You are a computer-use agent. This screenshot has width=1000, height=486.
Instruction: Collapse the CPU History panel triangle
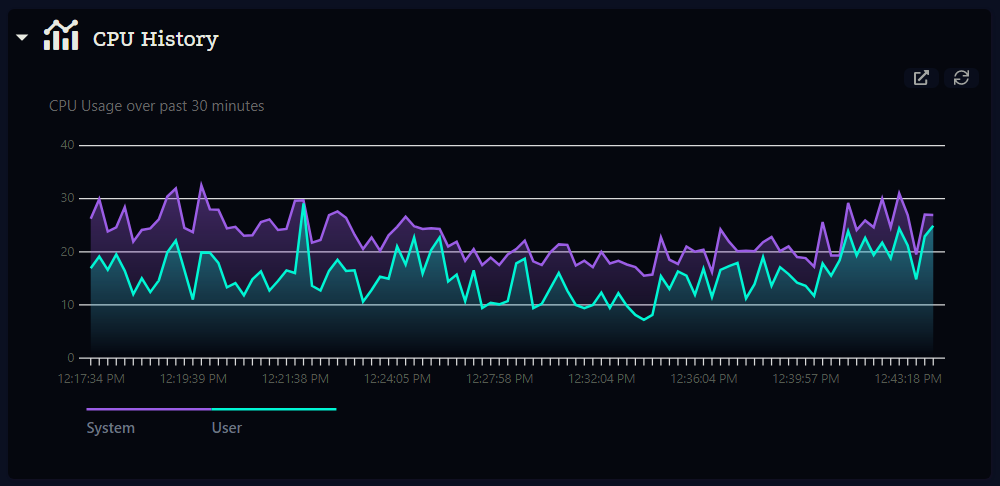[22, 39]
